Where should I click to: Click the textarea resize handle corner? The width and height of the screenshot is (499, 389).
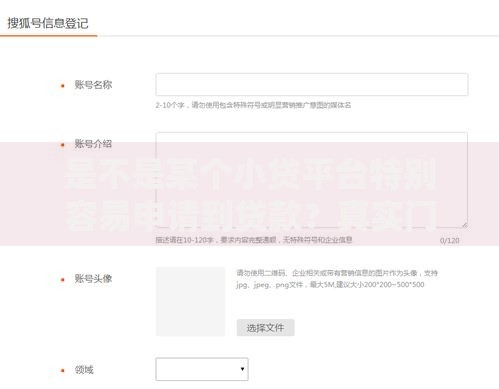click(465, 225)
